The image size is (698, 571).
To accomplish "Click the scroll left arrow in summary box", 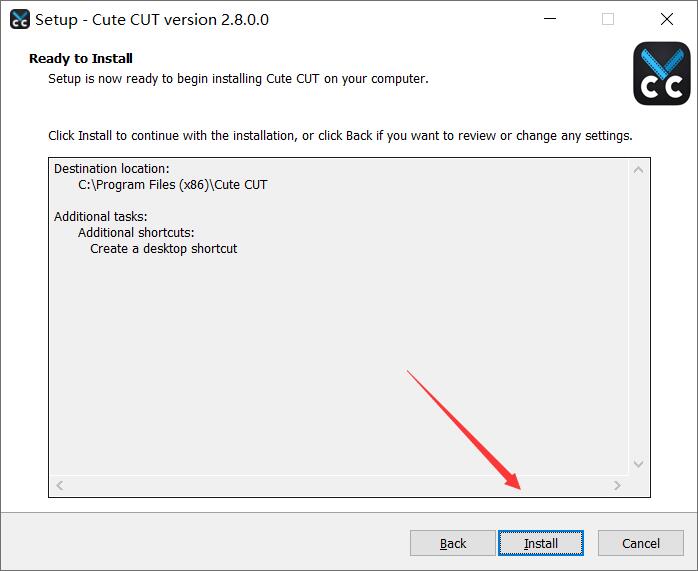I will click(60, 486).
